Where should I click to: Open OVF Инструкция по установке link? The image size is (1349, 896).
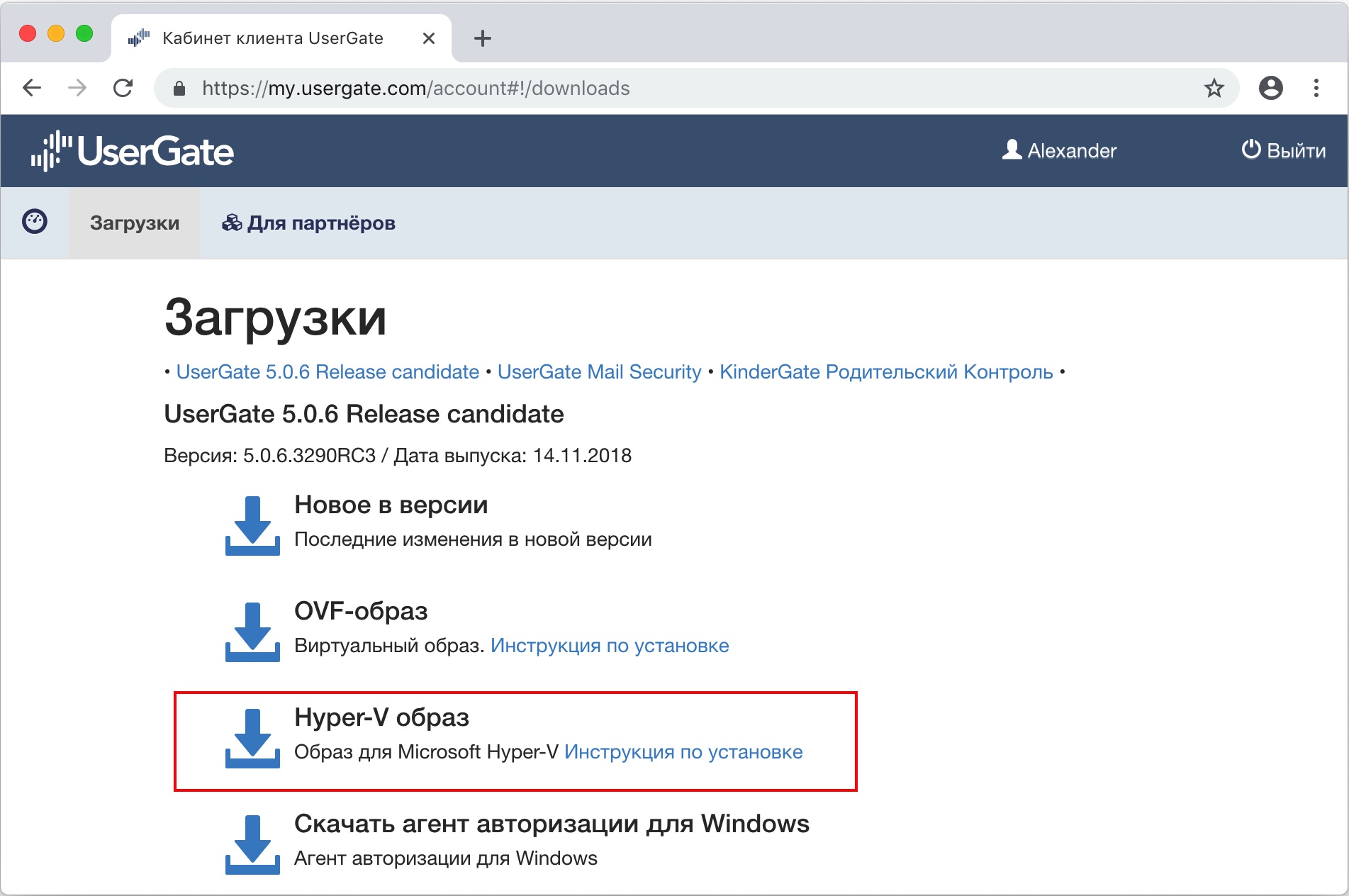pos(610,646)
